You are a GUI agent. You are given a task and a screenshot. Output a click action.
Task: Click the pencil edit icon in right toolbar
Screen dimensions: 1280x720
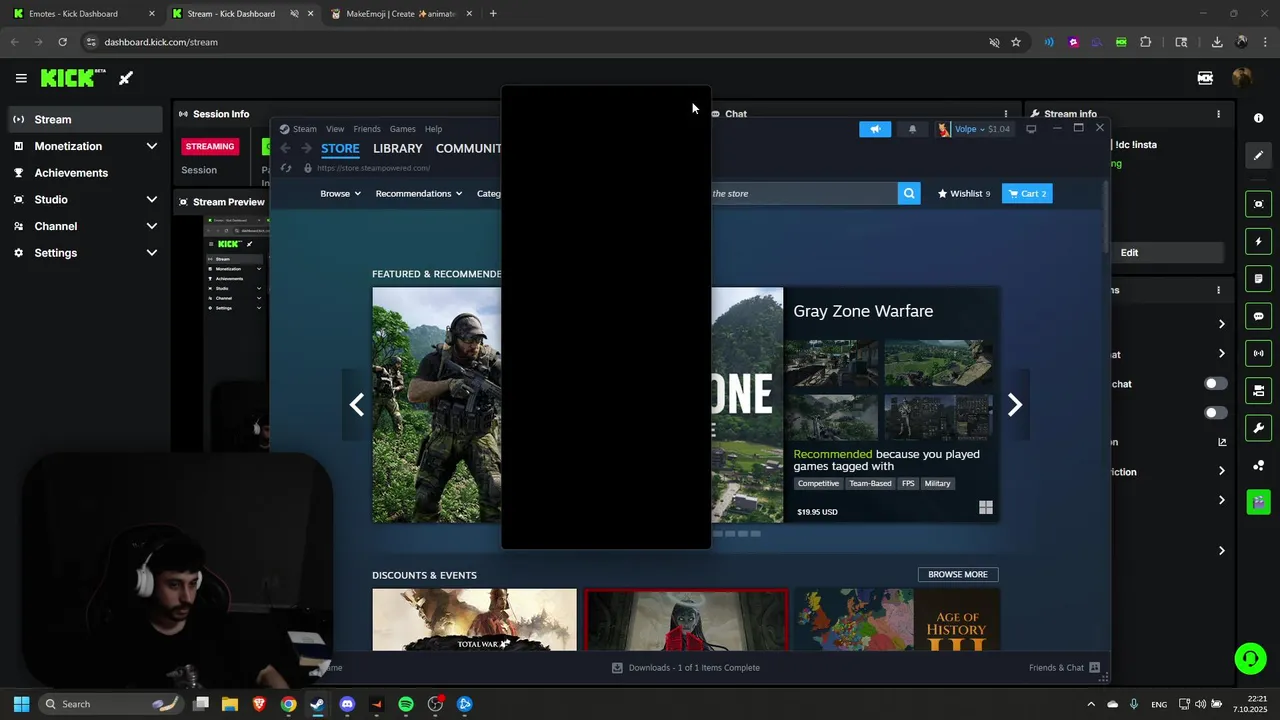[1258, 155]
